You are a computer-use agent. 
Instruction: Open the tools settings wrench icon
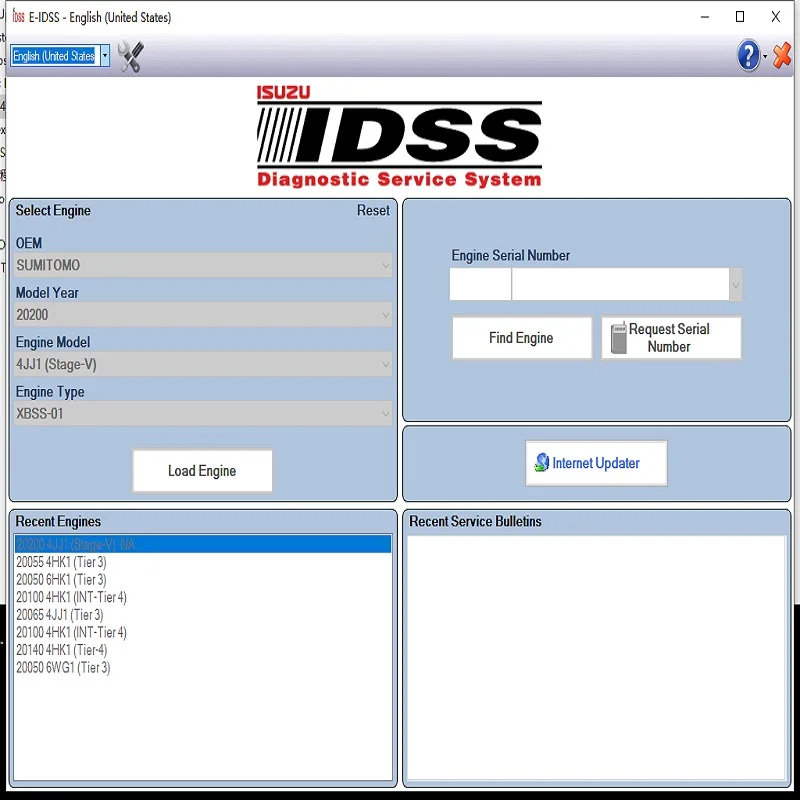(x=131, y=56)
